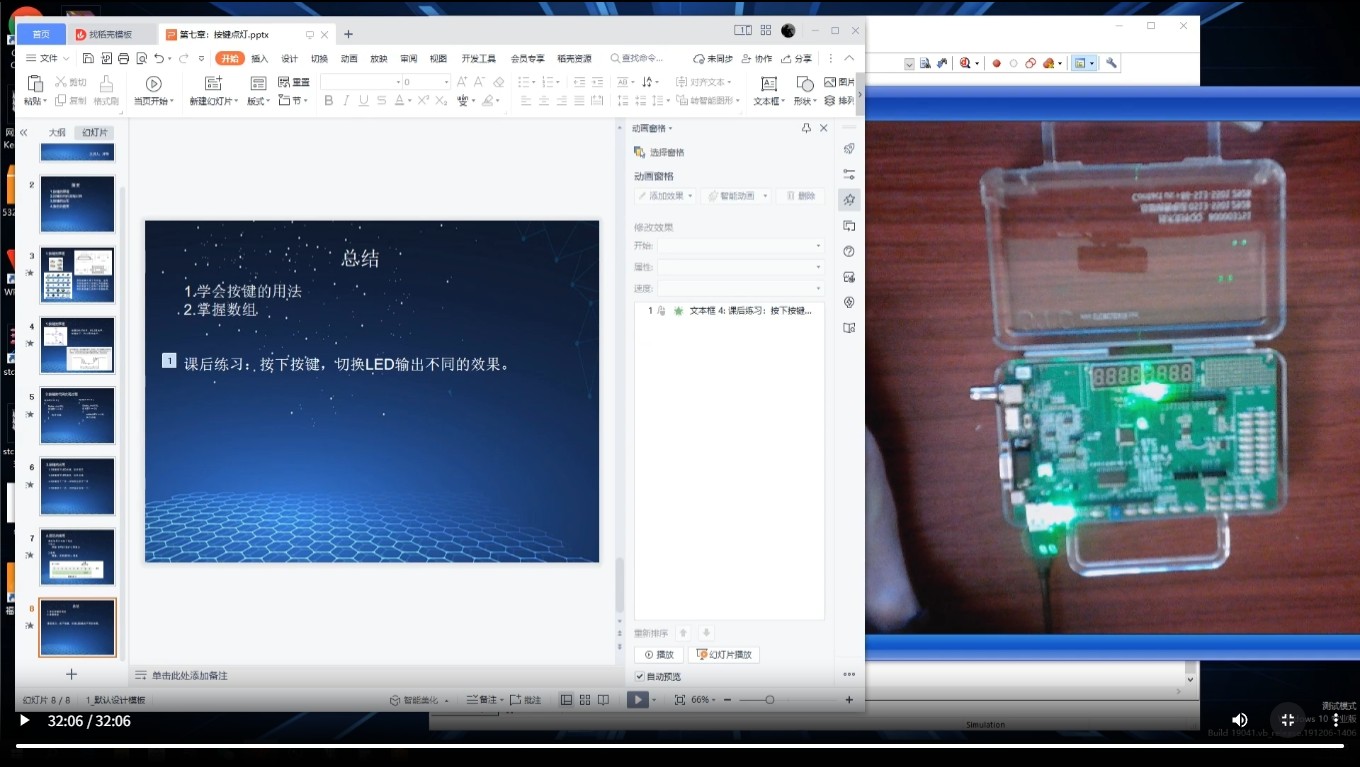Switch to the 大纲 outline pane tab
Screen dimensions: 1360x767
(57, 132)
